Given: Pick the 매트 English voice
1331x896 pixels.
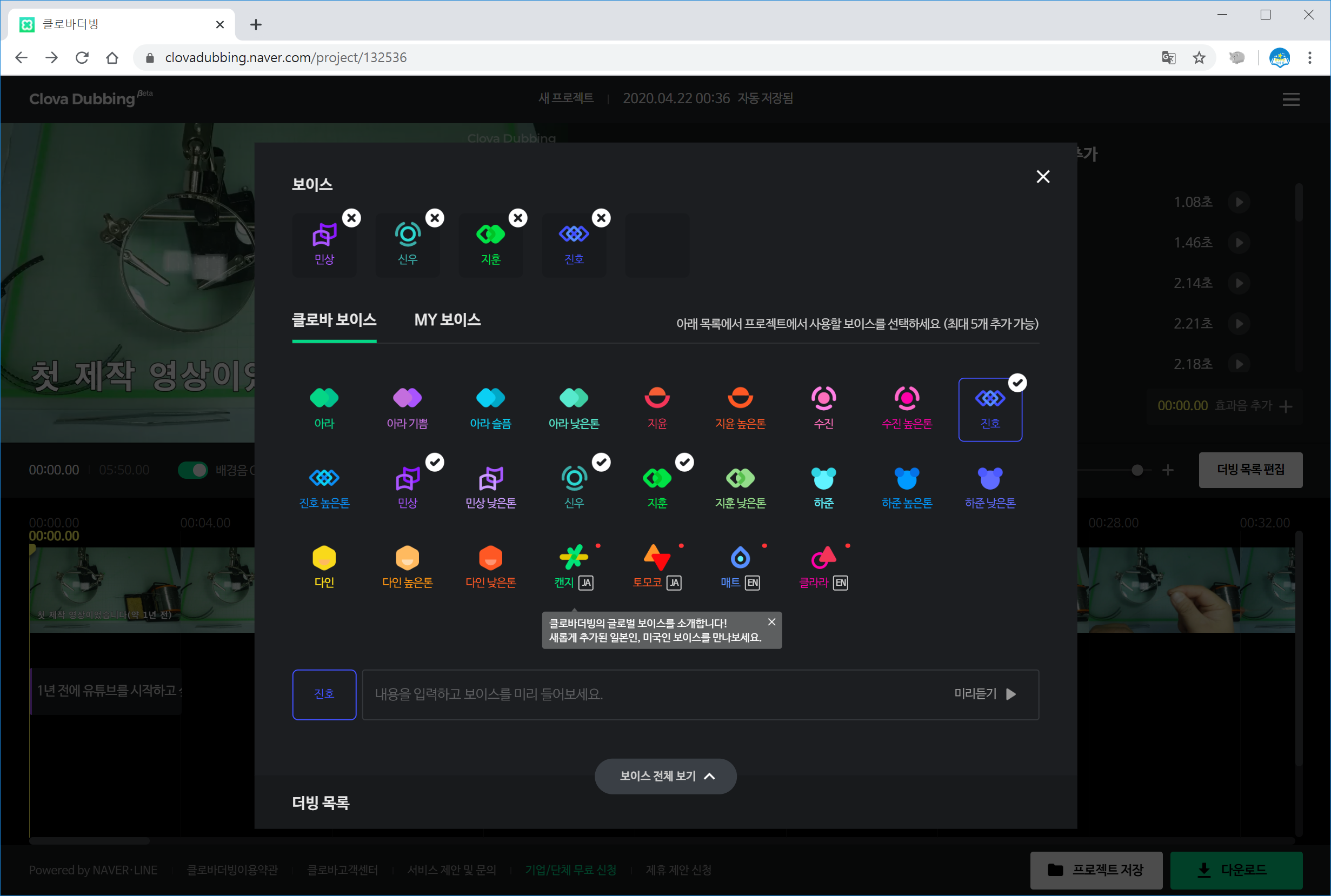Looking at the screenshot, I should coord(740,558).
